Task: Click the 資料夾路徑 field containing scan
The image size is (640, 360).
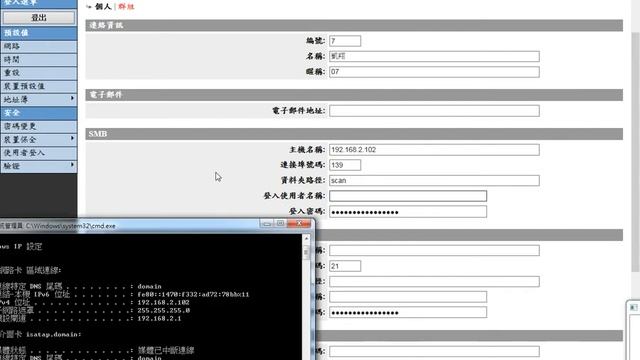Action: coord(434,180)
